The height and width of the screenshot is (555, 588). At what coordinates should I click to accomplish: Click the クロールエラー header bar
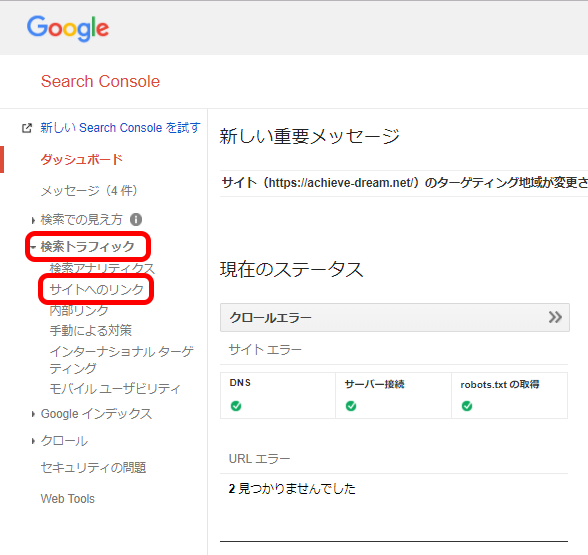coord(394,317)
